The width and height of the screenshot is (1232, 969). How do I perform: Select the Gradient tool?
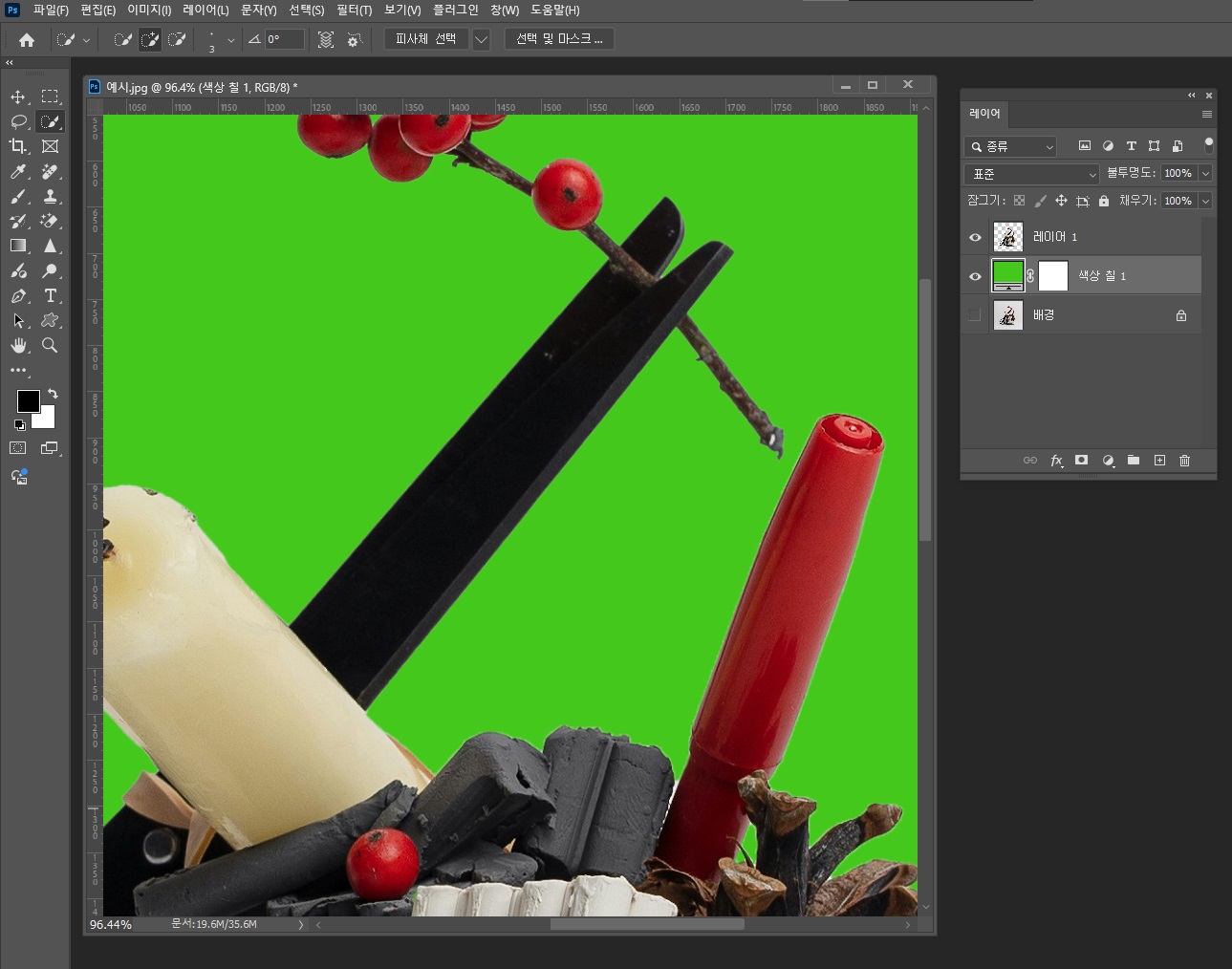point(18,247)
